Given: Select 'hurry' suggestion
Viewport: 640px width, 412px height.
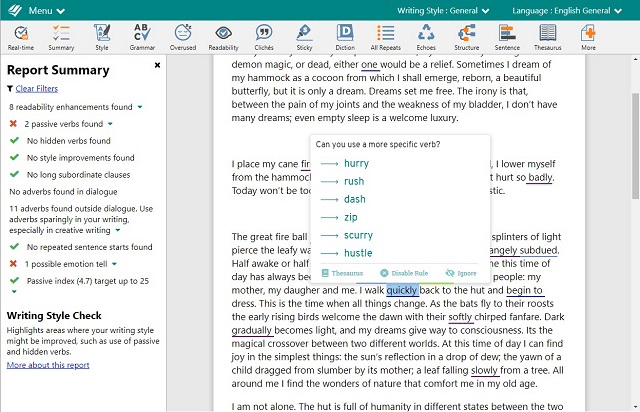Looking at the screenshot, I should tap(356, 163).
